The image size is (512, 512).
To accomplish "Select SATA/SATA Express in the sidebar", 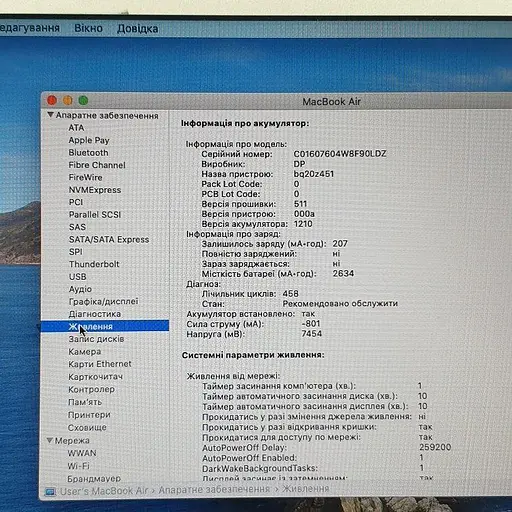I will [109, 239].
